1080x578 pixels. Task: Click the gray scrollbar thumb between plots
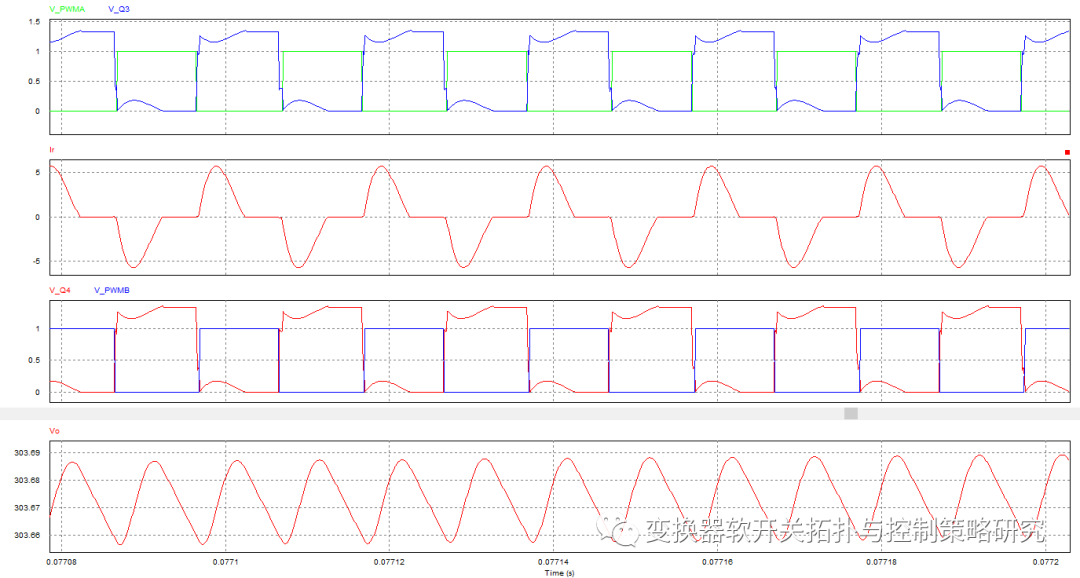click(851, 413)
